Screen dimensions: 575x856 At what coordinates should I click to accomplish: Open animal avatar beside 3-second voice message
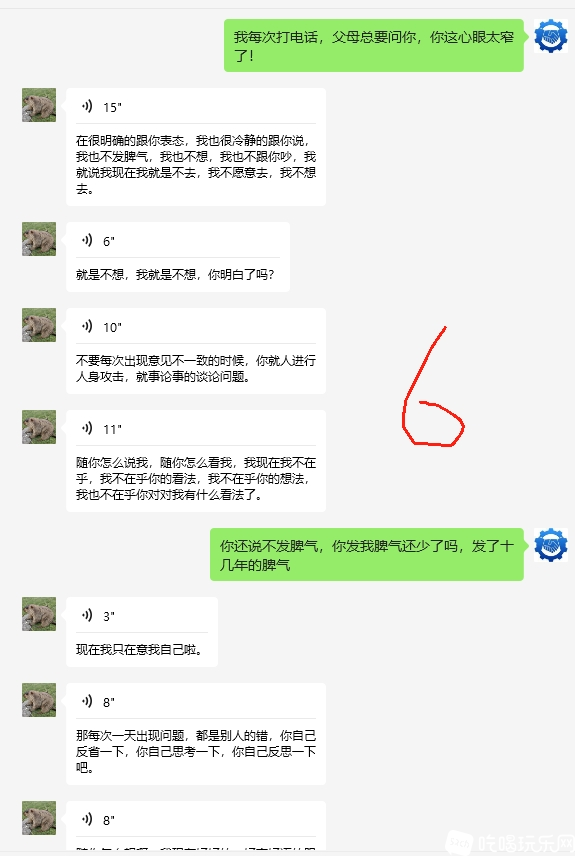[x=39, y=614]
